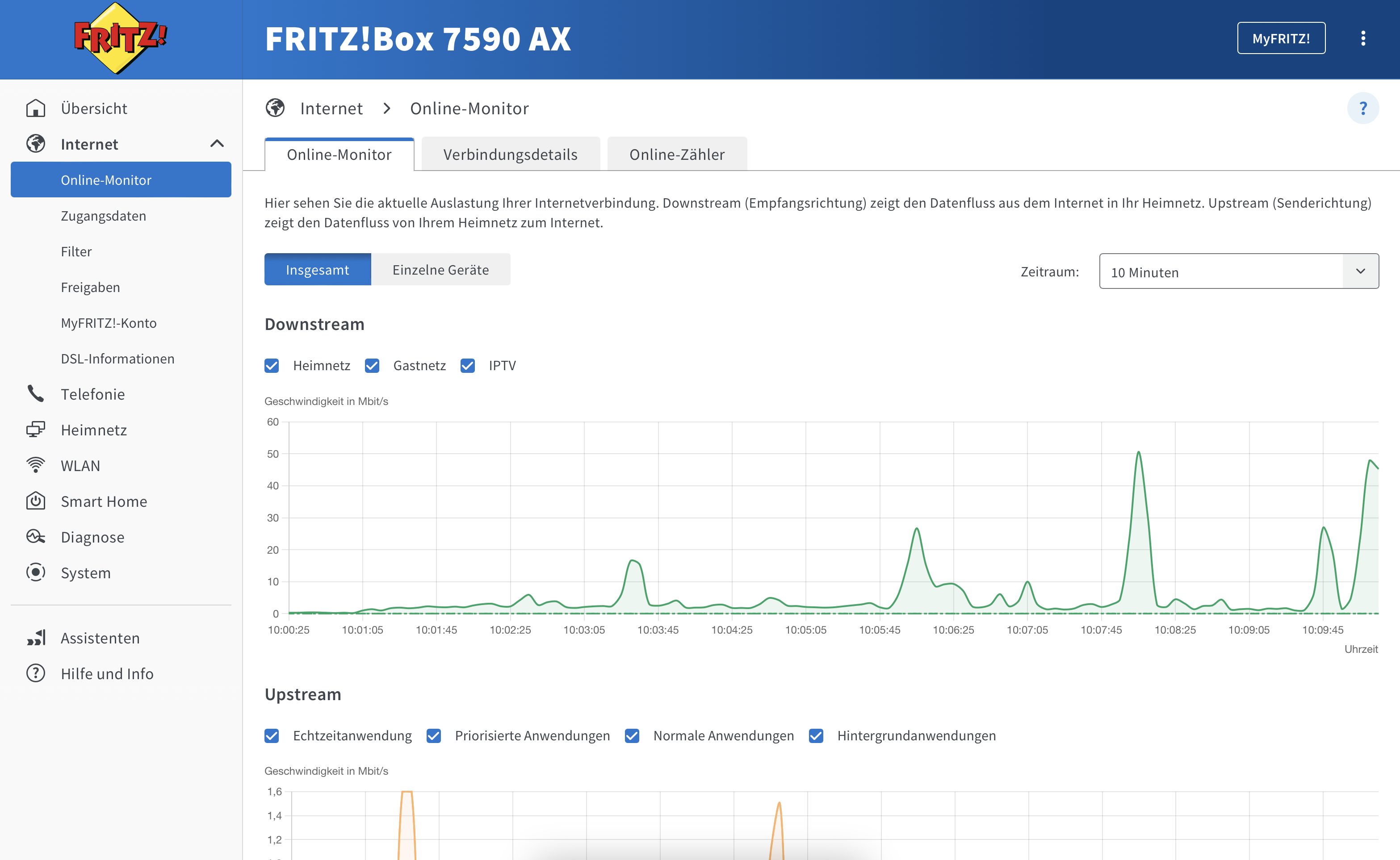Open the three-dot menu in header

pyautogui.click(x=1362, y=38)
